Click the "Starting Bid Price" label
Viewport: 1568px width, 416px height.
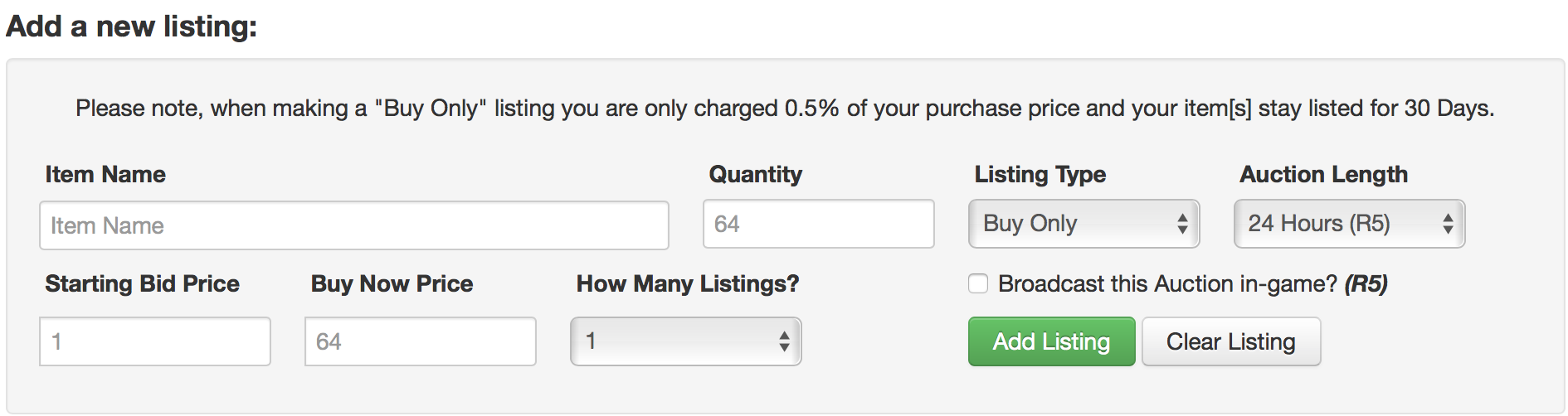pos(142,284)
